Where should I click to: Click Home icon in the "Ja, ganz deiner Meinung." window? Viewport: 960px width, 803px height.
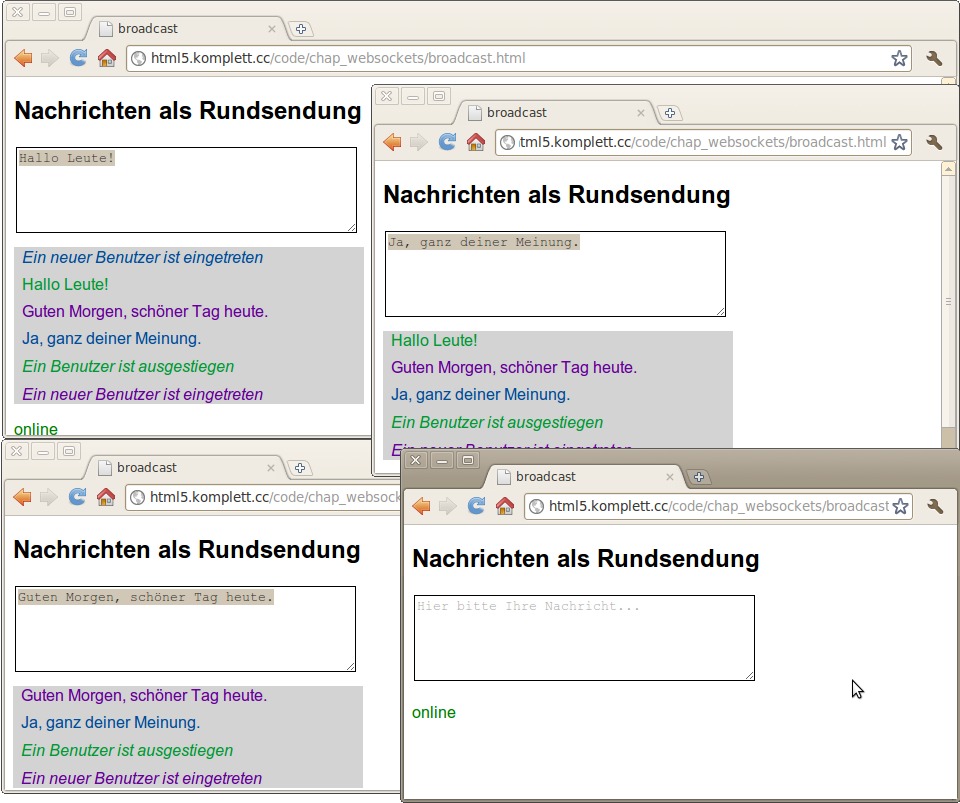click(x=476, y=142)
